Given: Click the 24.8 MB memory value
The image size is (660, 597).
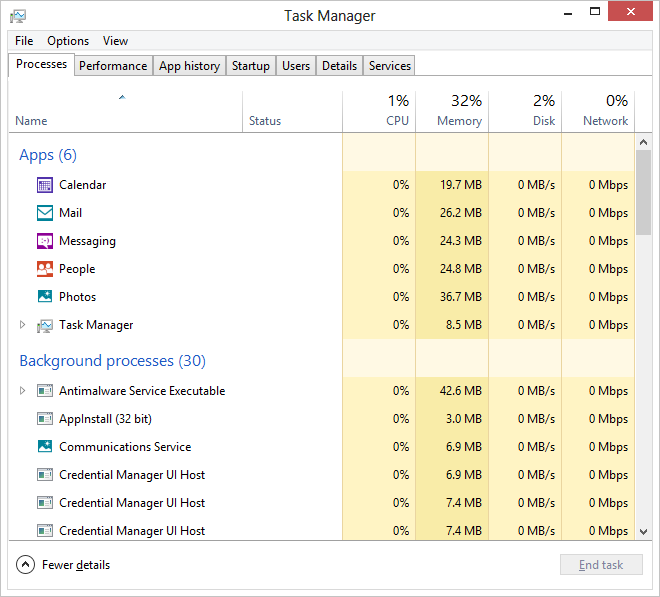Looking at the screenshot, I should [460, 269].
